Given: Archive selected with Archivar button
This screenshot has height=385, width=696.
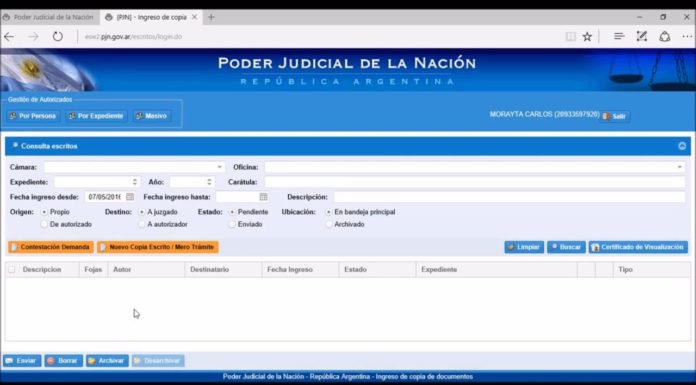Looking at the screenshot, I should (x=107, y=361).
